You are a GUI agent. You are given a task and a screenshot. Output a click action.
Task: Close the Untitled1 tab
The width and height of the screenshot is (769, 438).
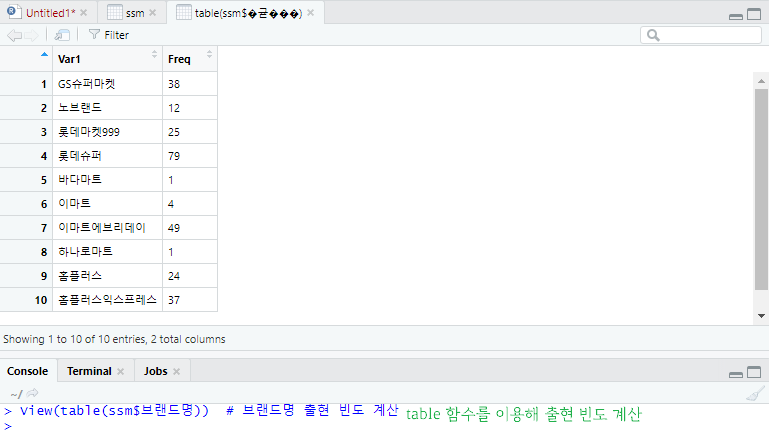84,13
